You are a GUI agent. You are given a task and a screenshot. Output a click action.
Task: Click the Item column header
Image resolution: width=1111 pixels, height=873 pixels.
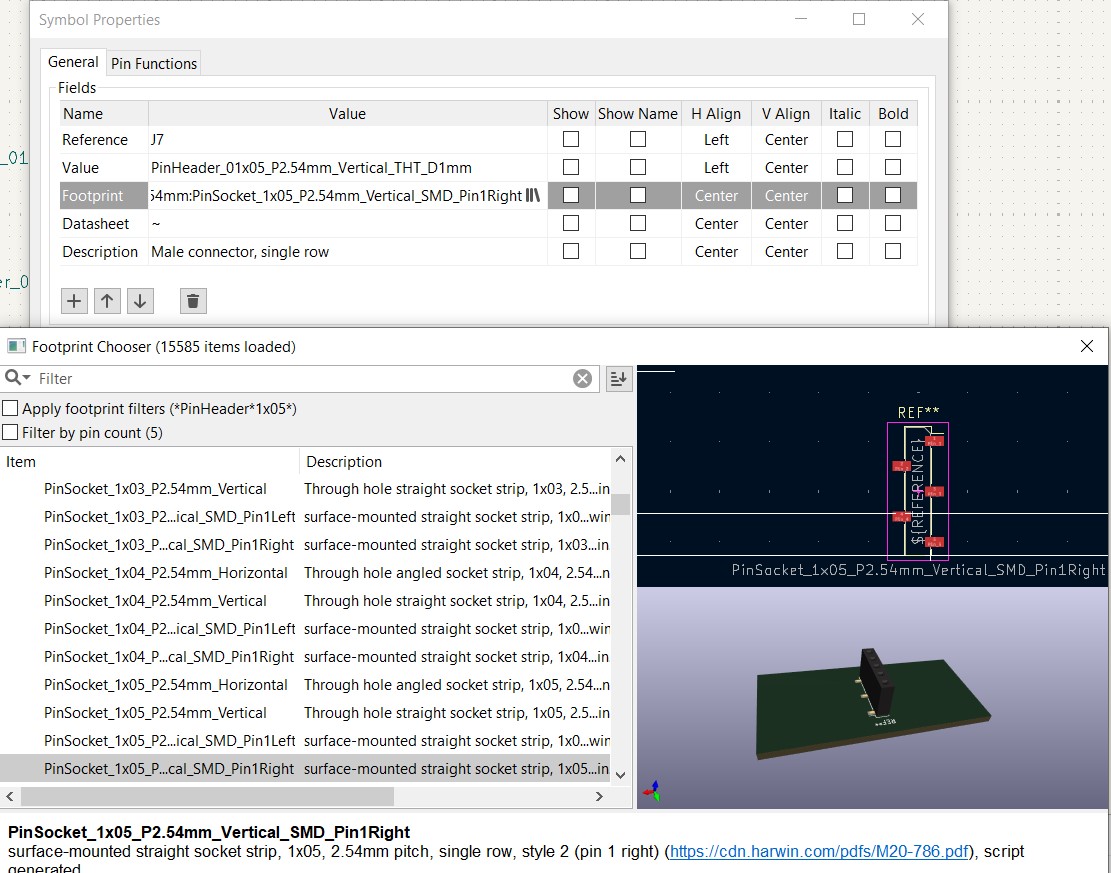pos(150,462)
